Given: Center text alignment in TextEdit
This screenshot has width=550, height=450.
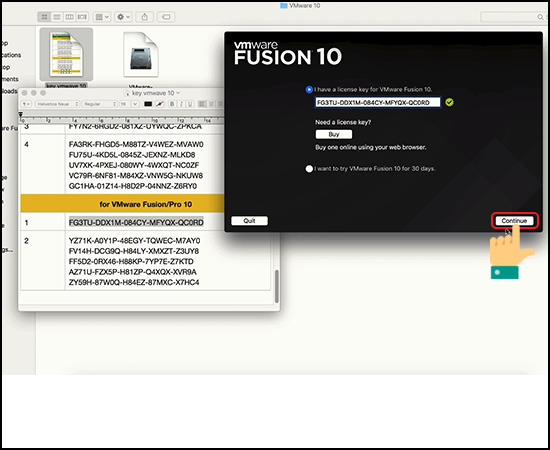Looking at the screenshot, I should tap(211, 104).
